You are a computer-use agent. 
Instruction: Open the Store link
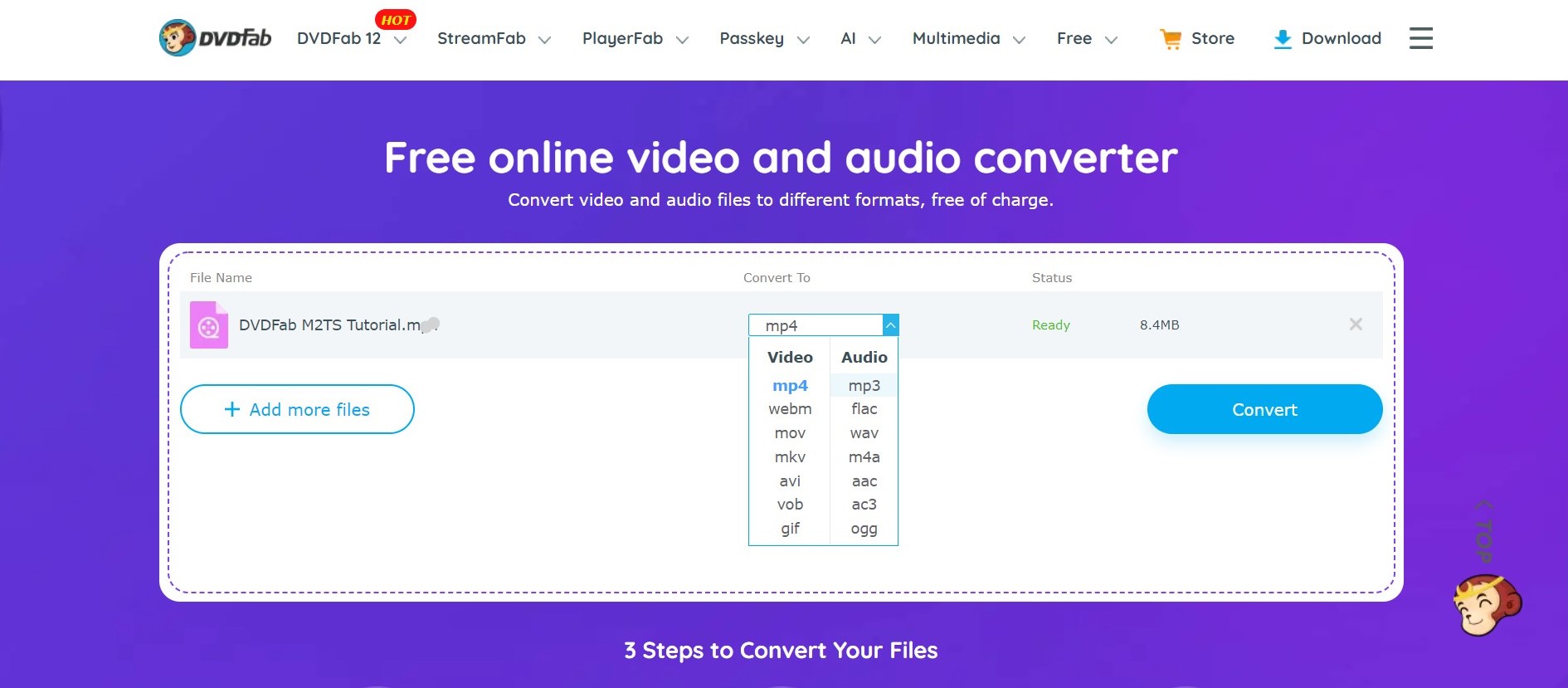pyautogui.click(x=1212, y=38)
